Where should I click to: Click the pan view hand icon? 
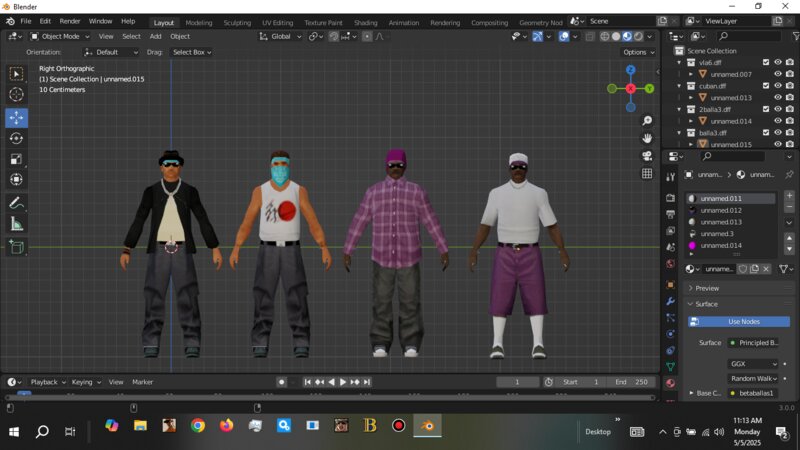coord(647,138)
